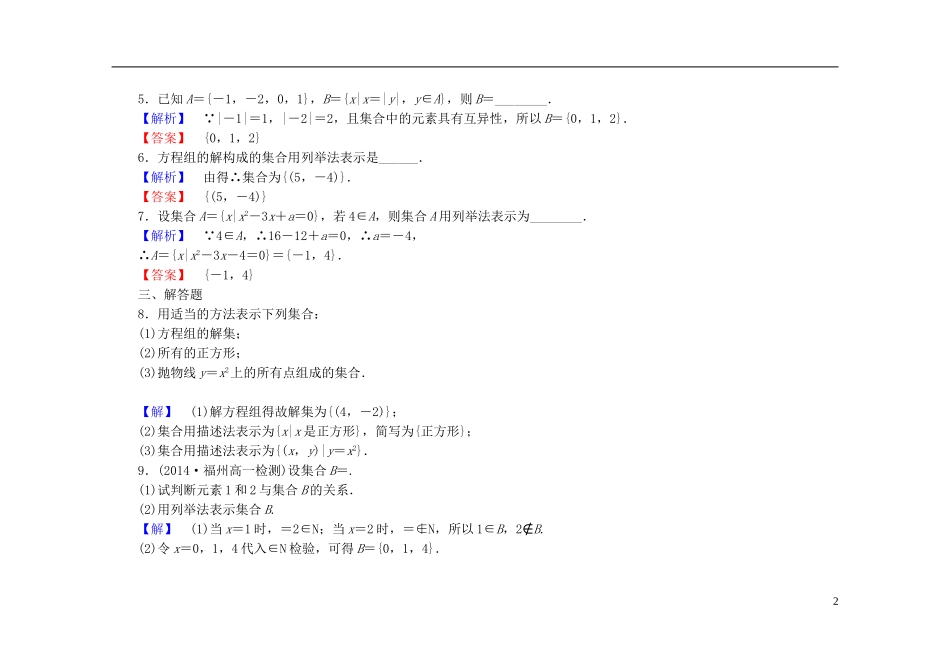This screenshot has width=950, height=669.
Task: Click the line '(2)集合用描述法表示为{x|x是正方形}'
Action: point(306,431)
